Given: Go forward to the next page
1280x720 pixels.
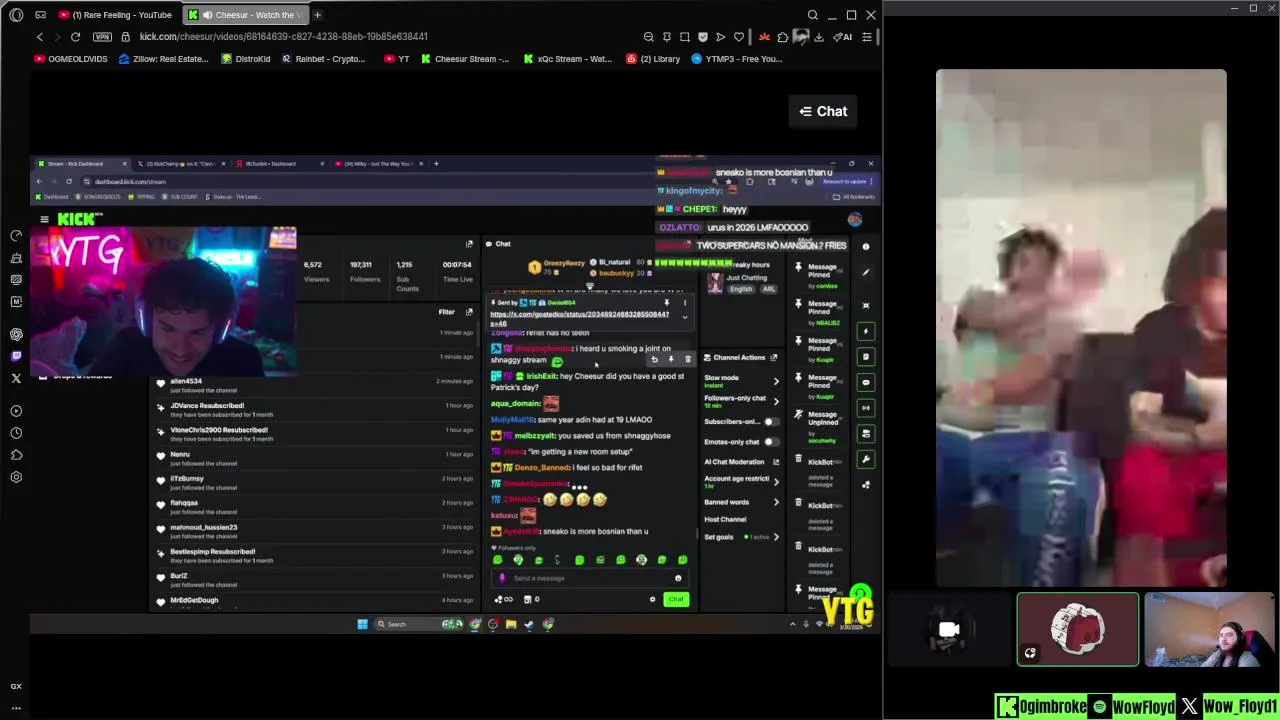Looking at the screenshot, I should coord(57,37).
